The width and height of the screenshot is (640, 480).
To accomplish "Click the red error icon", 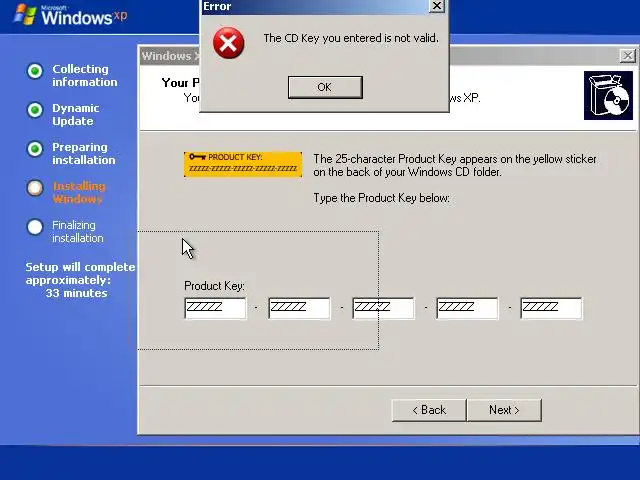I will coord(229,43).
